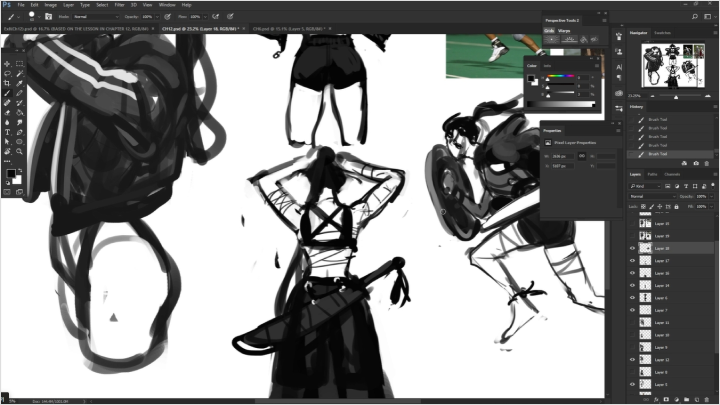Switch to the Channels tab
Image resolution: width=720 pixels, height=405 pixels.
(672, 174)
